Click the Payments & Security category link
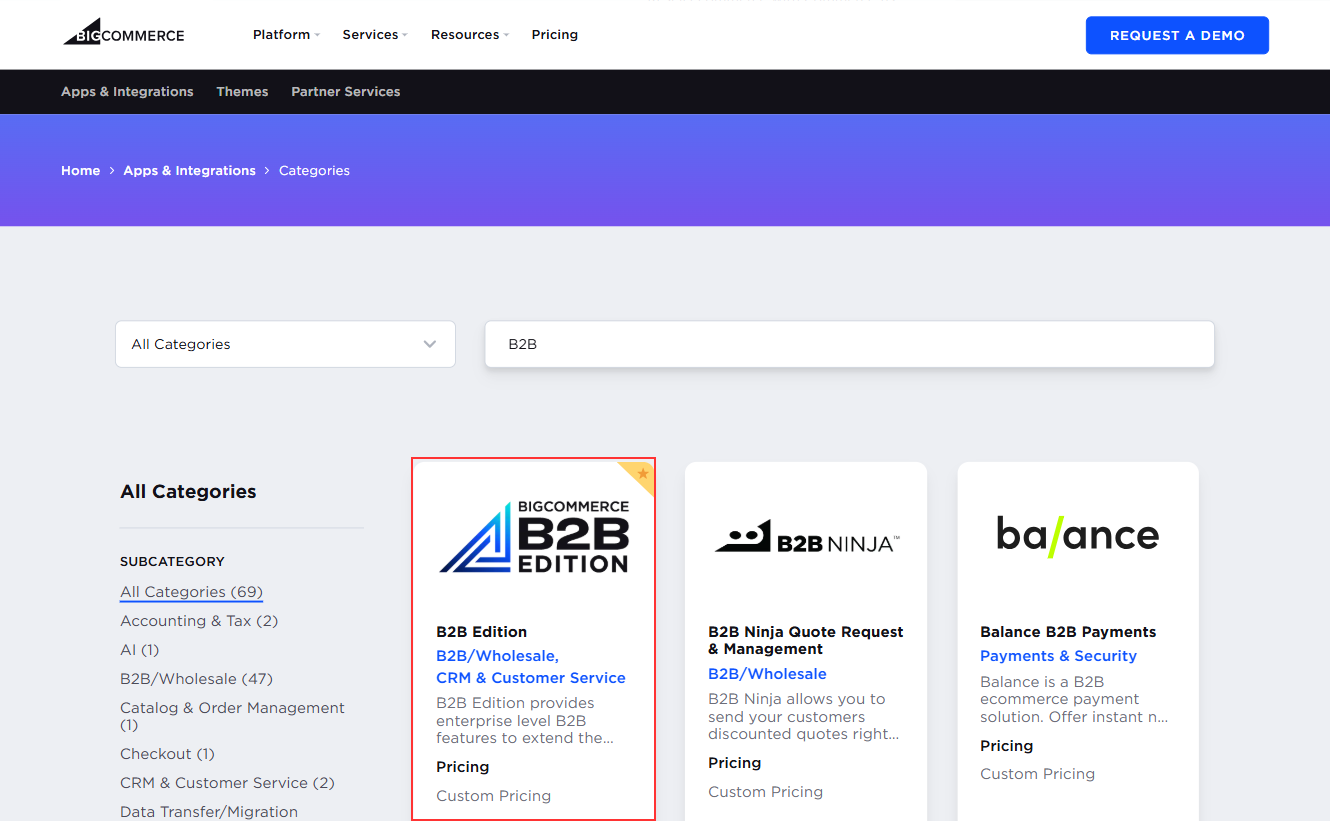Screen dimensions: 1330x821 pyautogui.click(x=1058, y=656)
